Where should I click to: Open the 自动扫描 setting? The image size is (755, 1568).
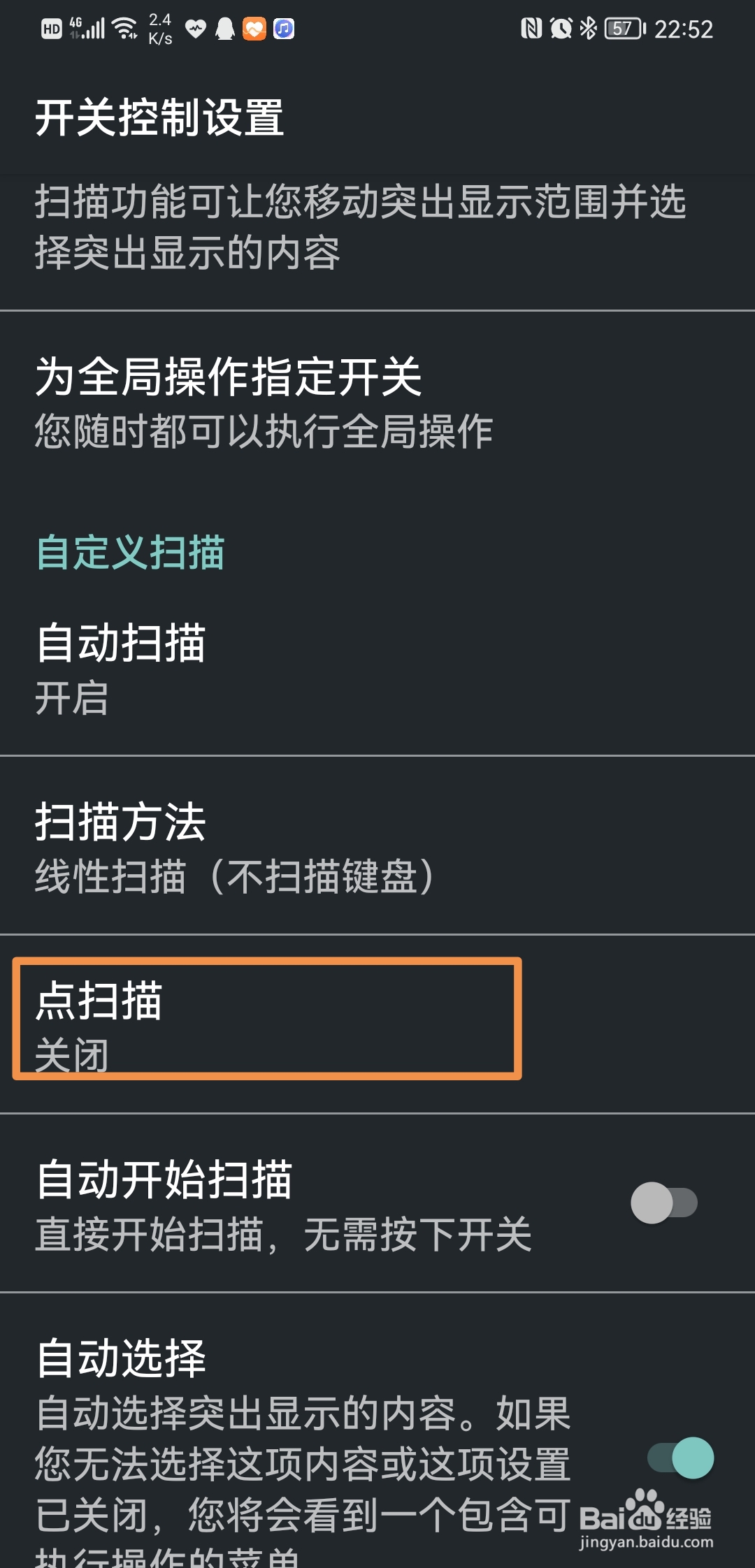pyautogui.click(x=377, y=669)
